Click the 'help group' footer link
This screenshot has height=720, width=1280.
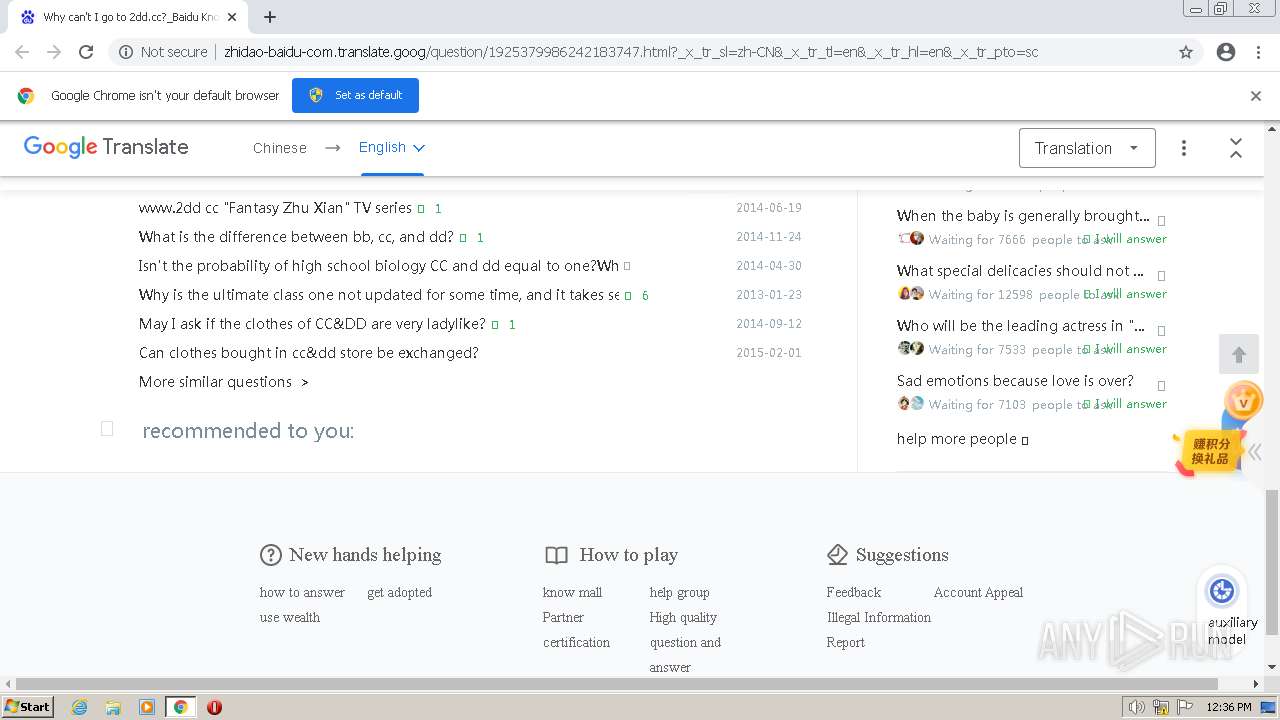(x=679, y=592)
